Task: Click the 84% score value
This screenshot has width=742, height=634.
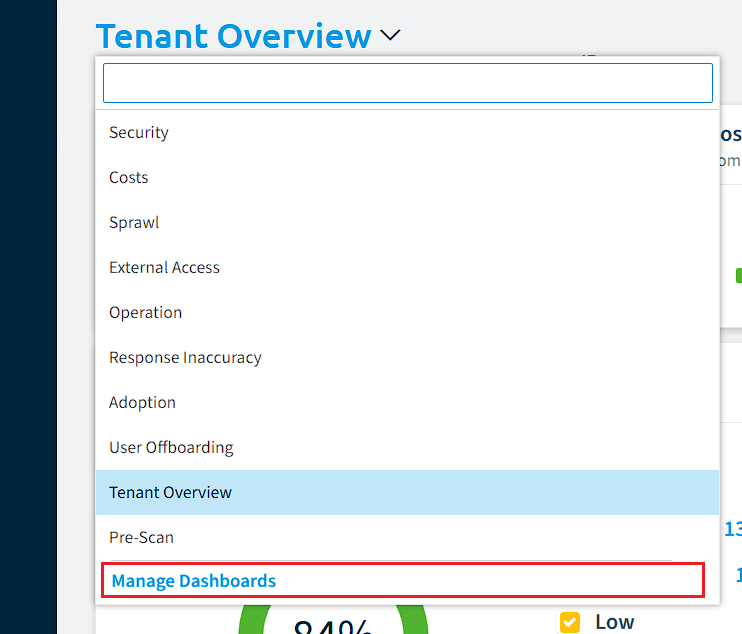Action: click(x=333, y=627)
